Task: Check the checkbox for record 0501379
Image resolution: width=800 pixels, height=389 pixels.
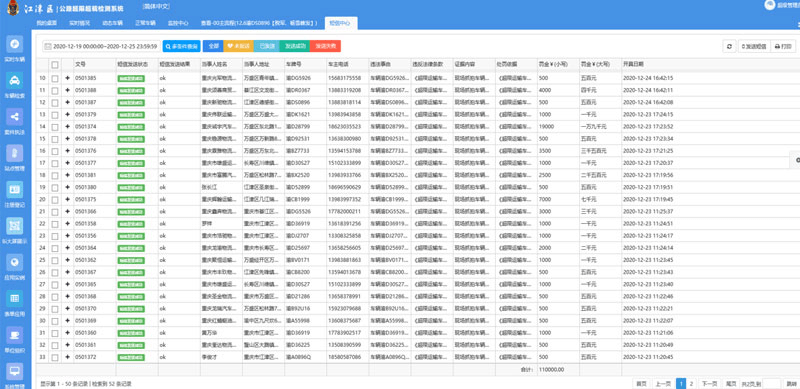Action: 55,114
